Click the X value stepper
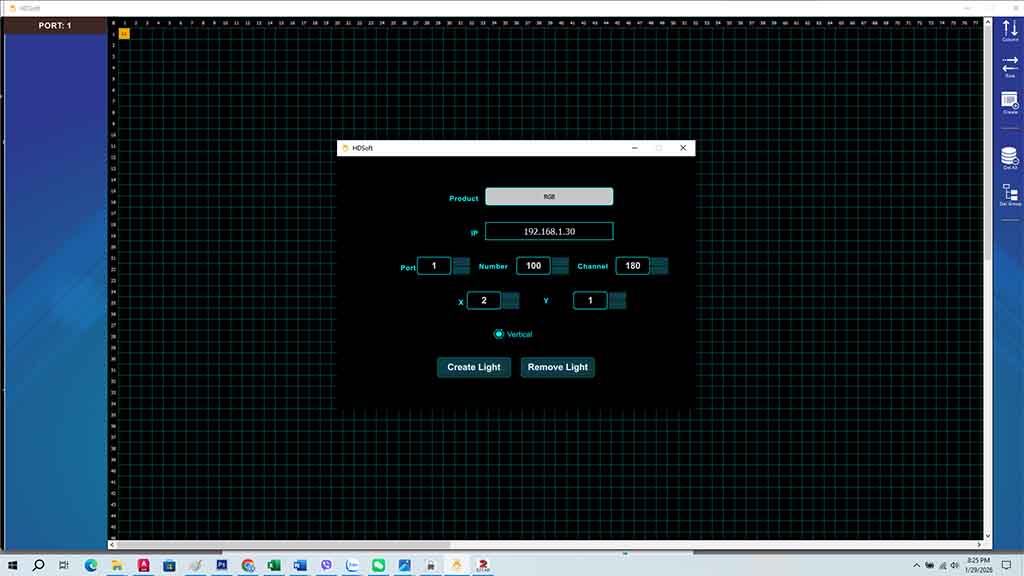 point(510,301)
